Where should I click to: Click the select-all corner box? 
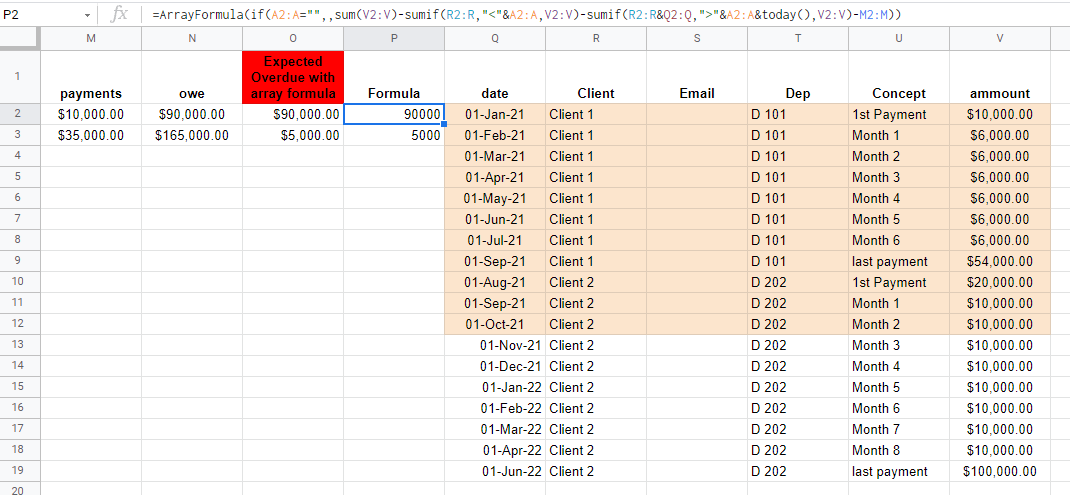pos(20,39)
